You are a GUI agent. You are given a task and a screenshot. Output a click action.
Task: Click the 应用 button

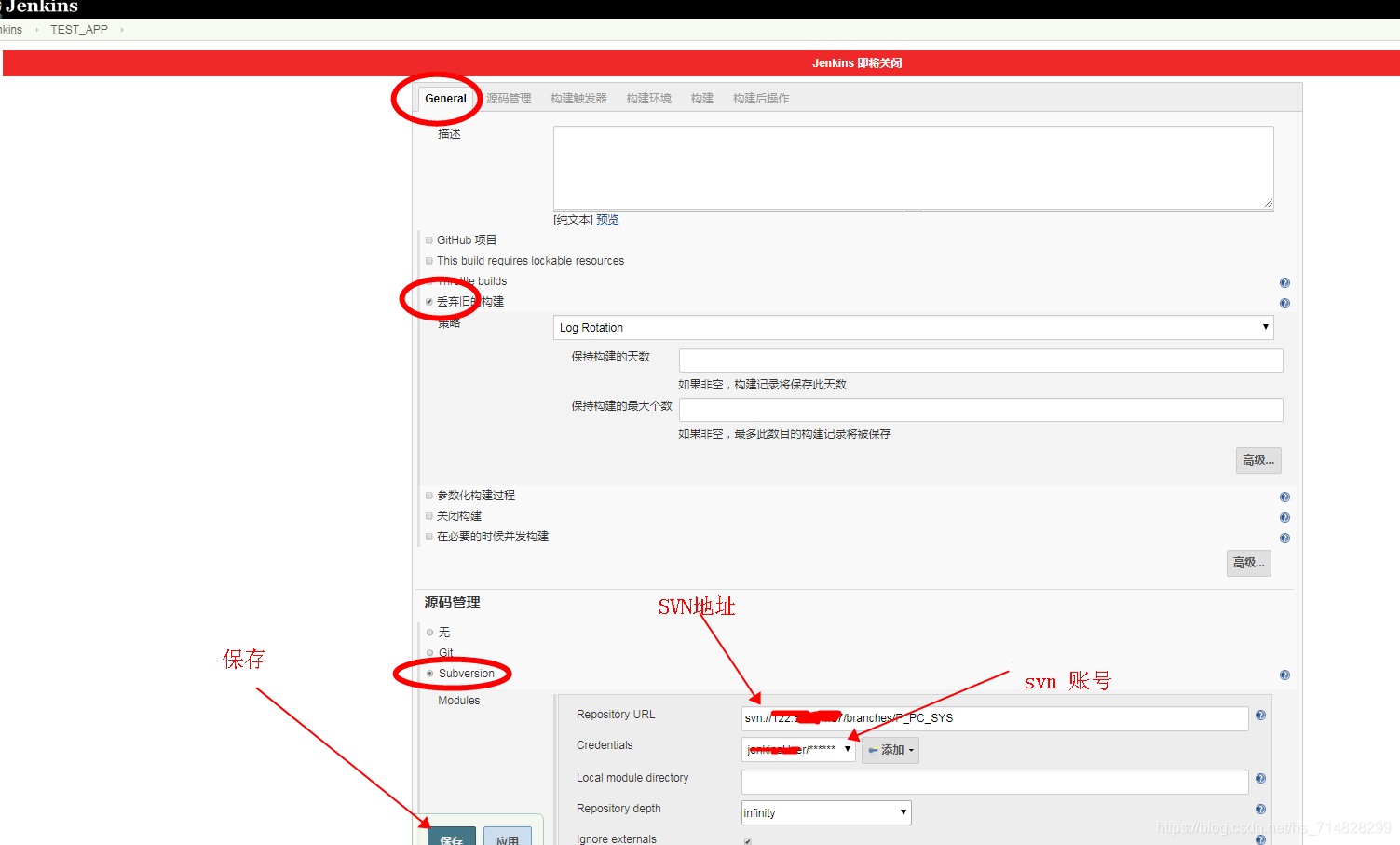pos(508,838)
